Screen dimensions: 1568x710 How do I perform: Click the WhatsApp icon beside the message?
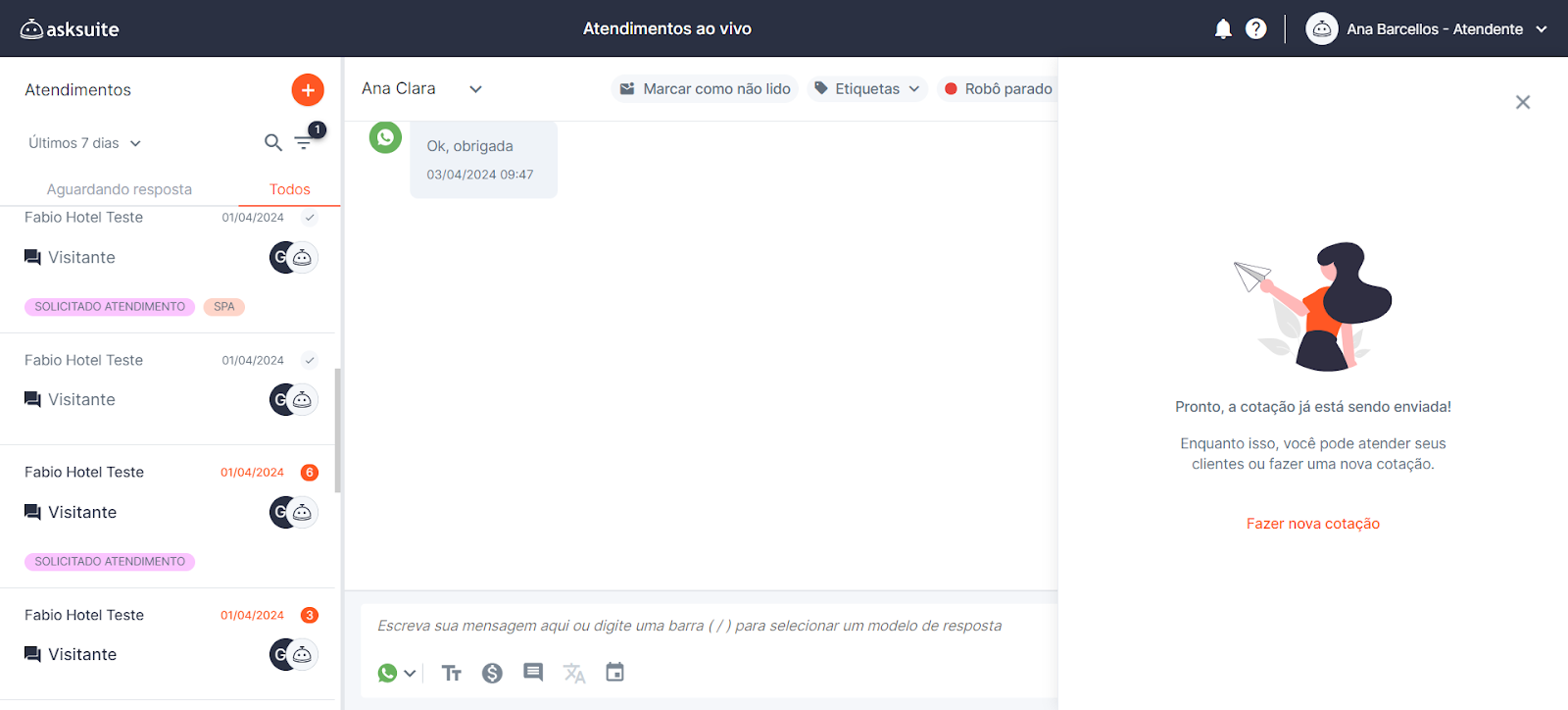coord(385,137)
